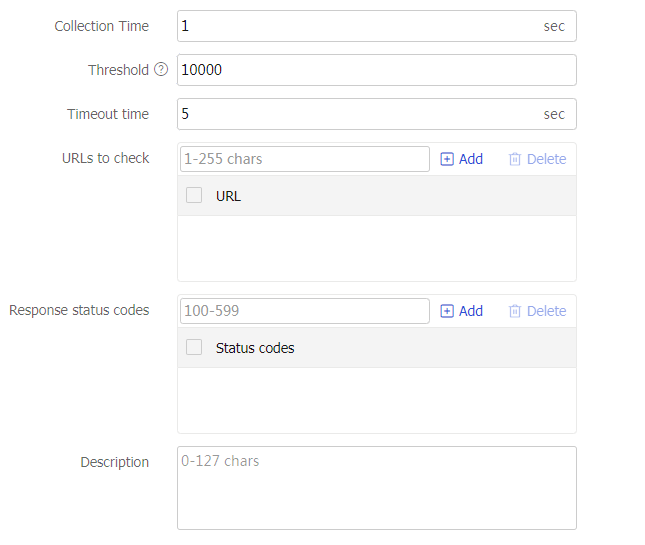The height and width of the screenshot is (545, 645).
Task: Toggle the select-all URL checkbox
Action: pos(194,196)
